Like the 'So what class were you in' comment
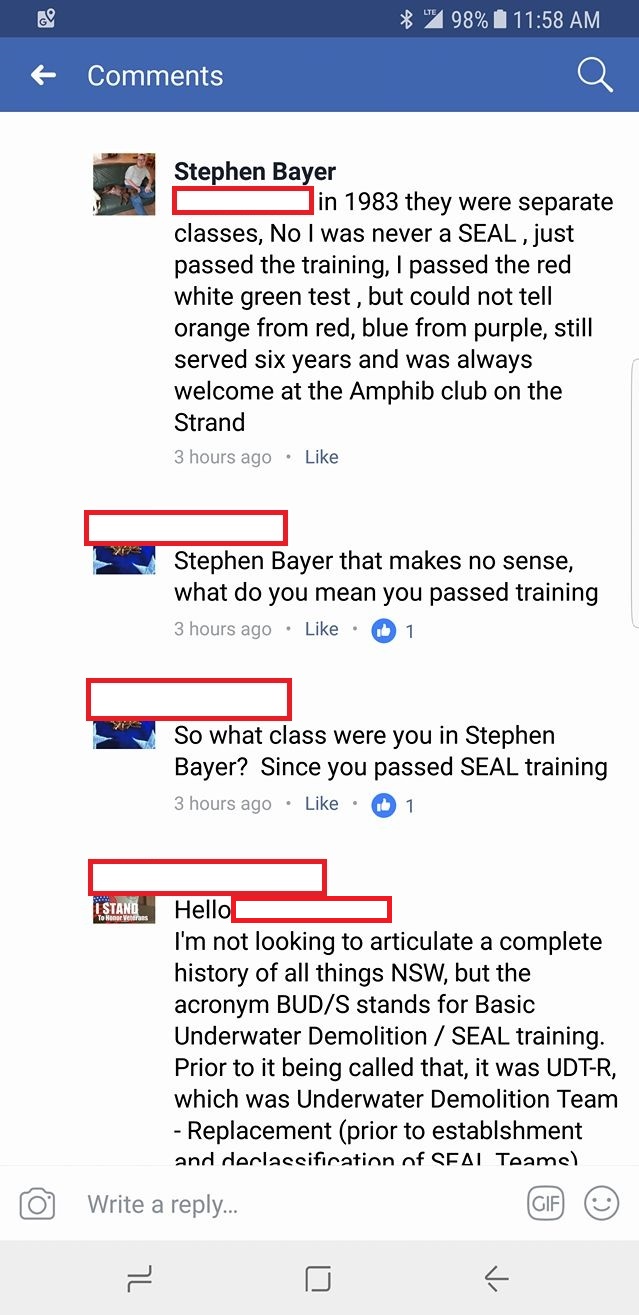 [x=321, y=804]
